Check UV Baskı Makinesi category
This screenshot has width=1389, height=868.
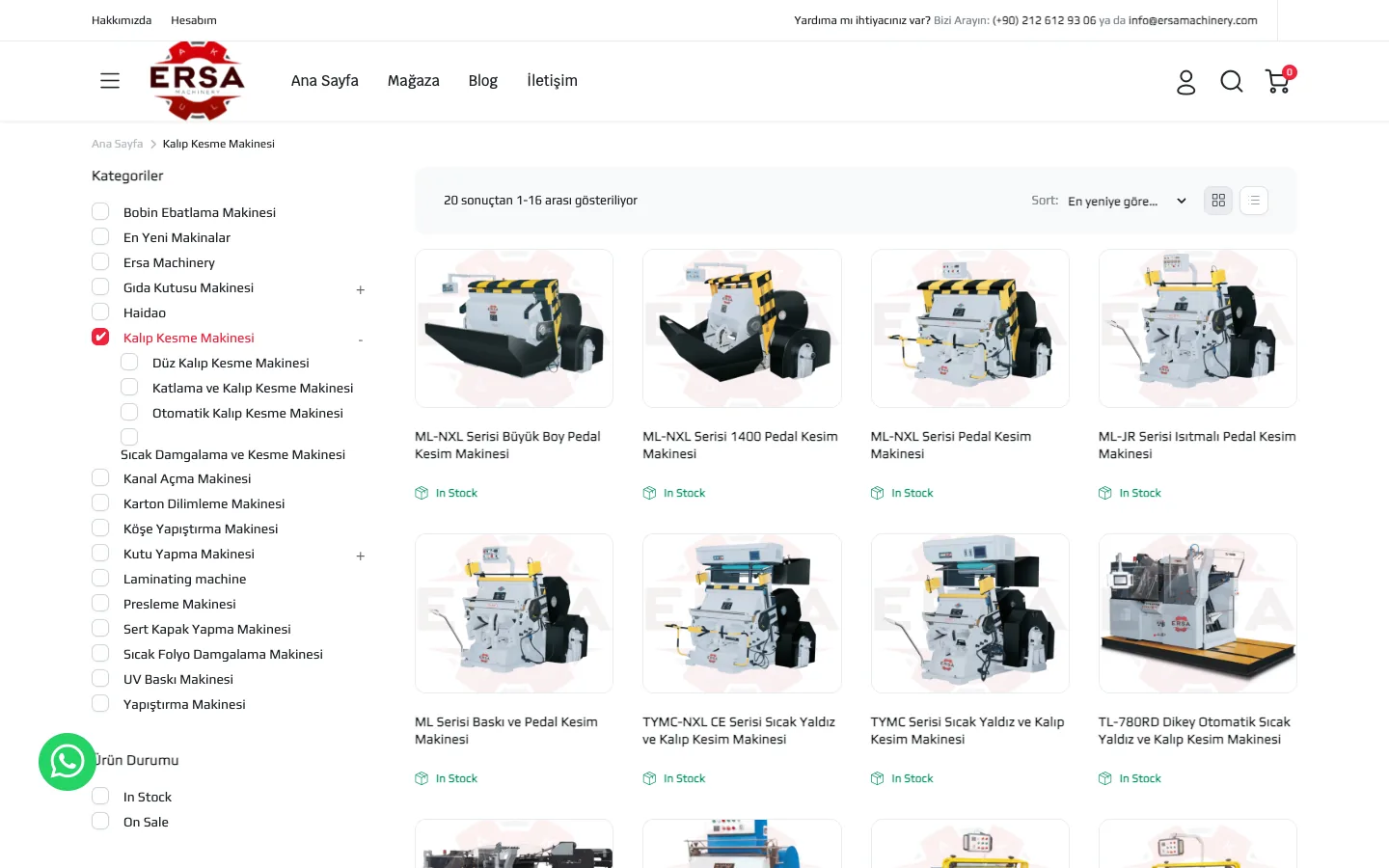pyautogui.click(x=100, y=678)
